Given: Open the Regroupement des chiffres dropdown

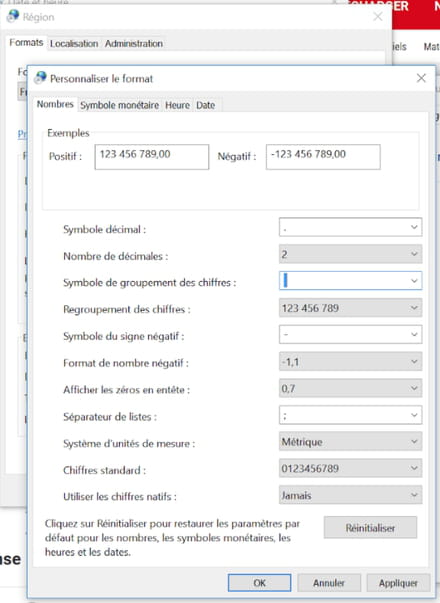Looking at the screenshot, I should click(350, 308).
